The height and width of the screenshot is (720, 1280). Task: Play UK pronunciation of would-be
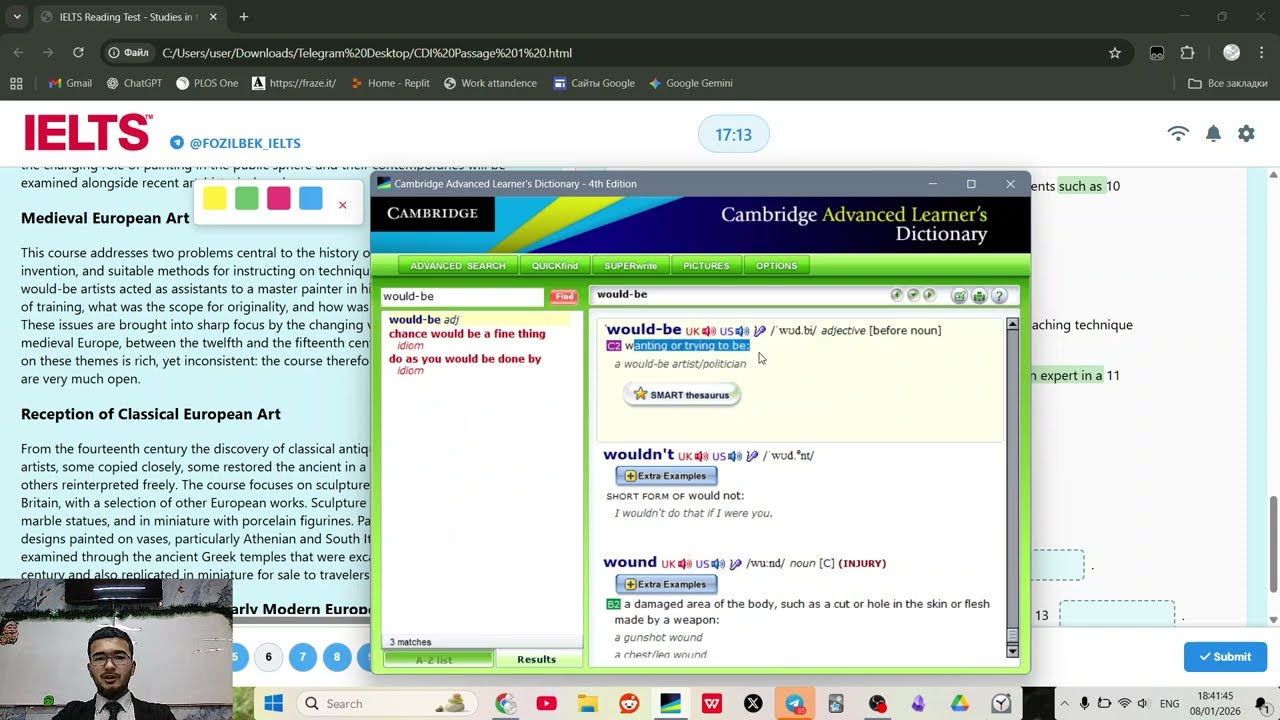tap(708, 331)
